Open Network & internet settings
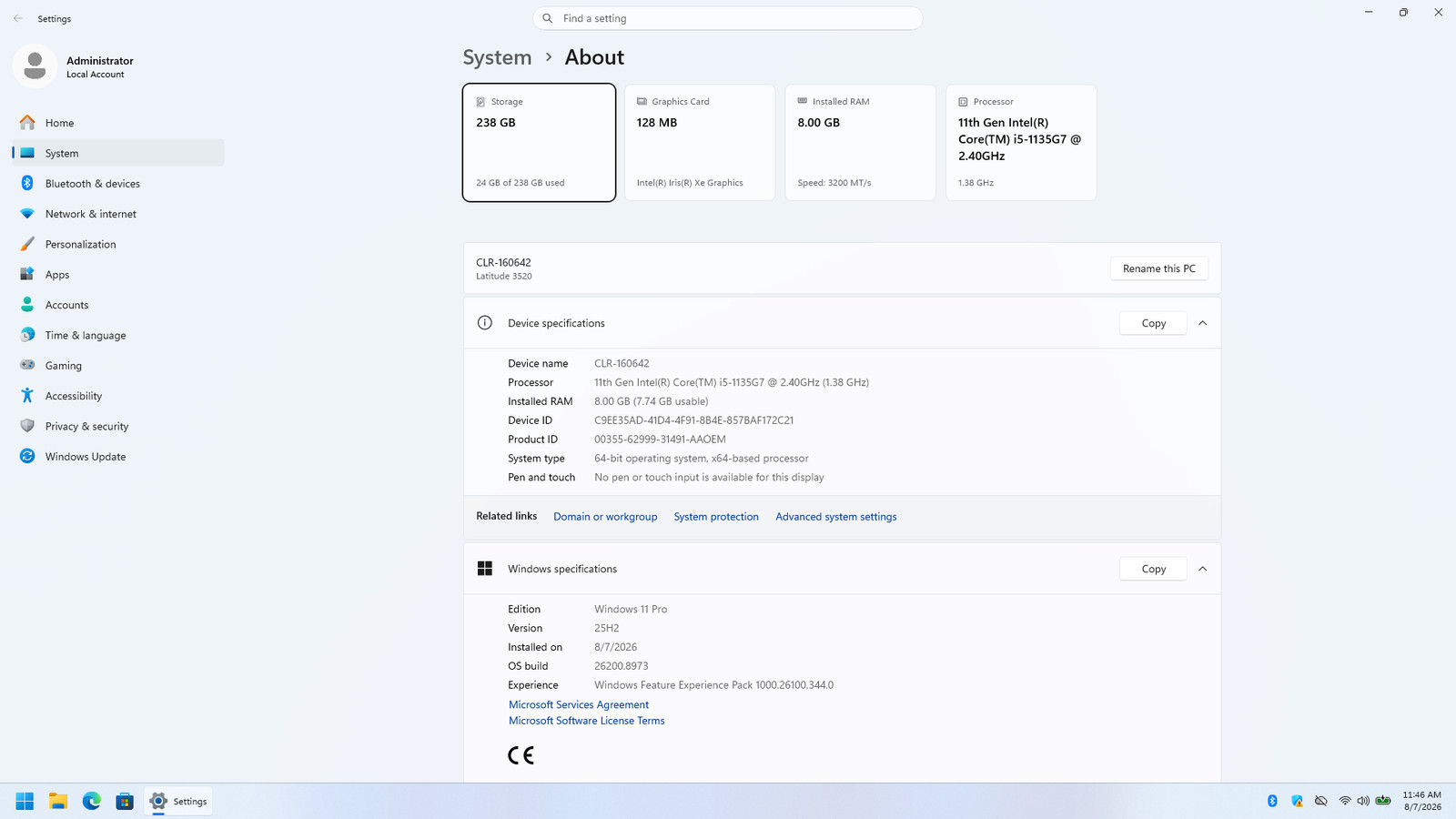The height and width of the screenshot is (819, 1456). (118, 214)
